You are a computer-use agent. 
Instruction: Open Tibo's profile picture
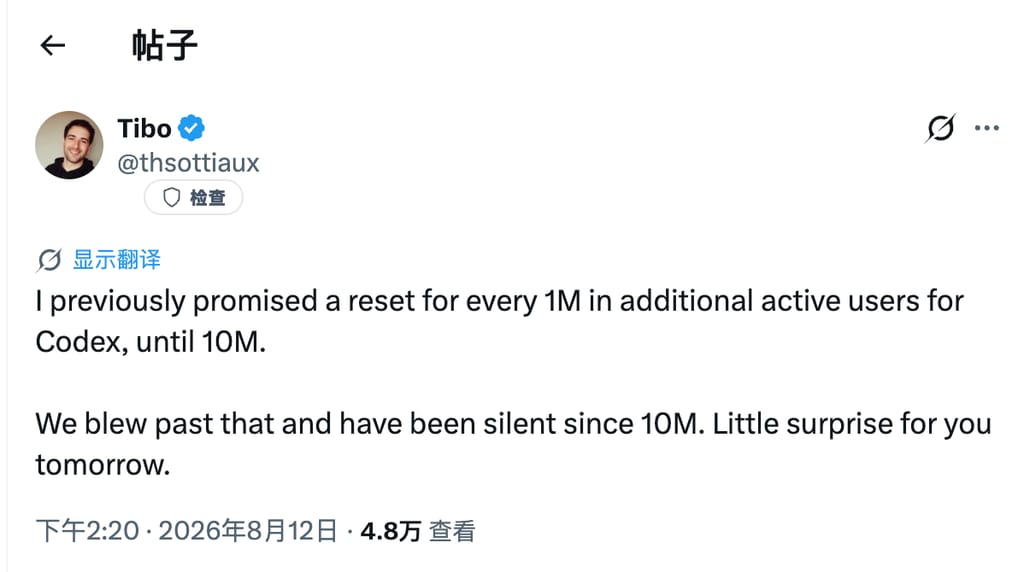coord(69,145)
